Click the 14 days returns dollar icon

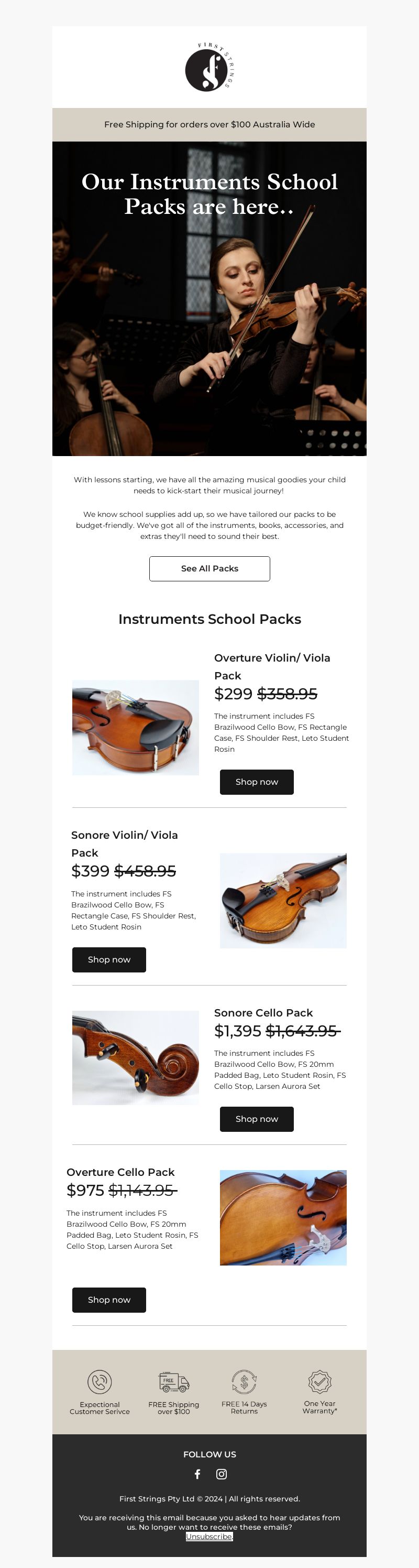pos(244,1382)
